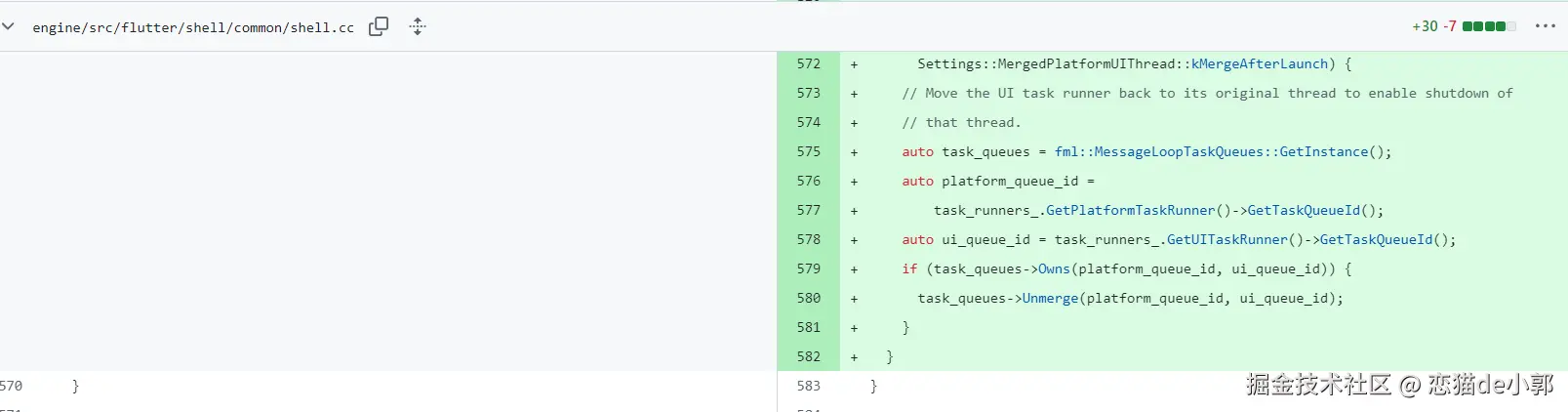Select line number 580 in the diff
Screen dimensions: 1568x412
point(809,298)
